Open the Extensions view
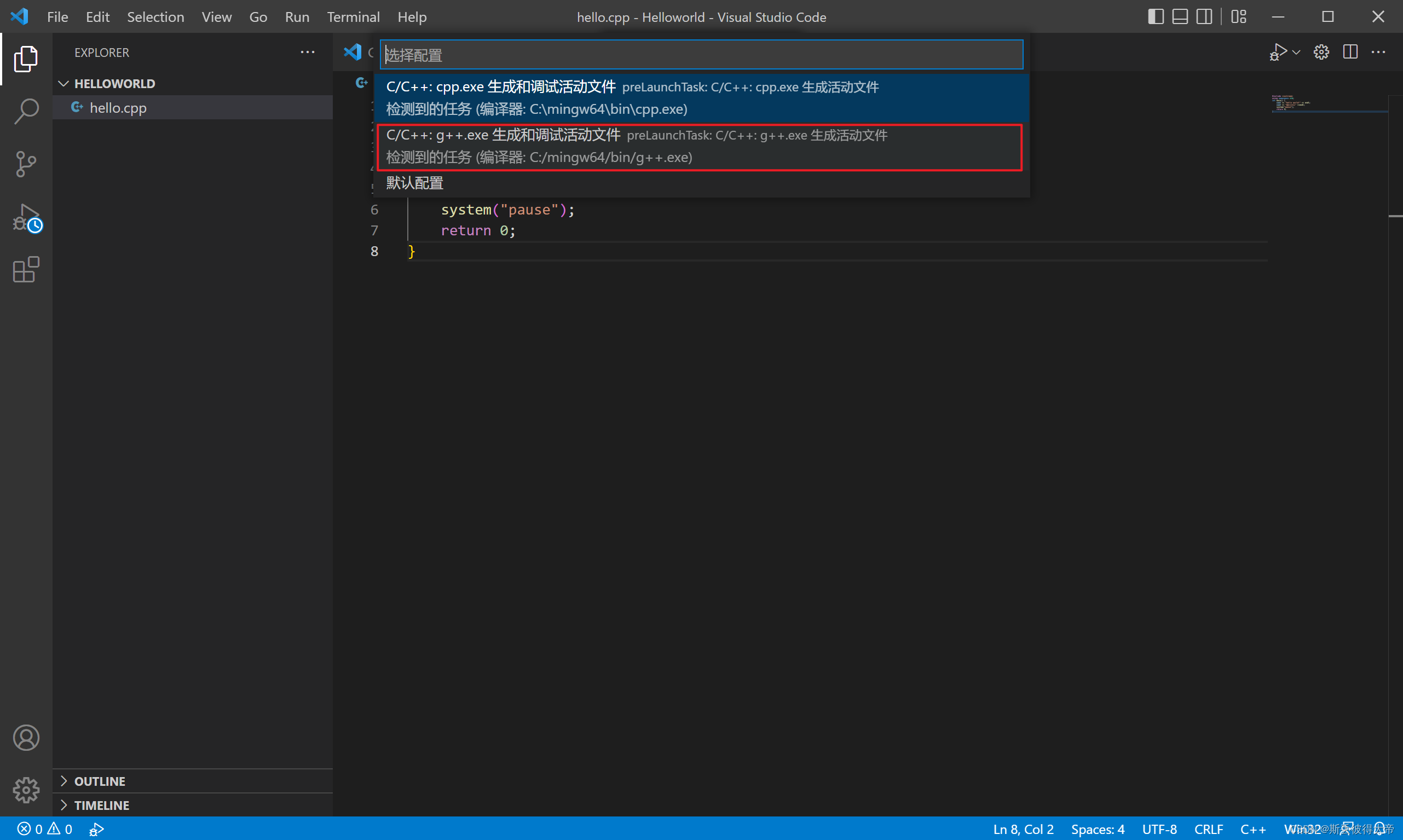The width and height of the screenshot is (1403, 840). pos(26,269)
